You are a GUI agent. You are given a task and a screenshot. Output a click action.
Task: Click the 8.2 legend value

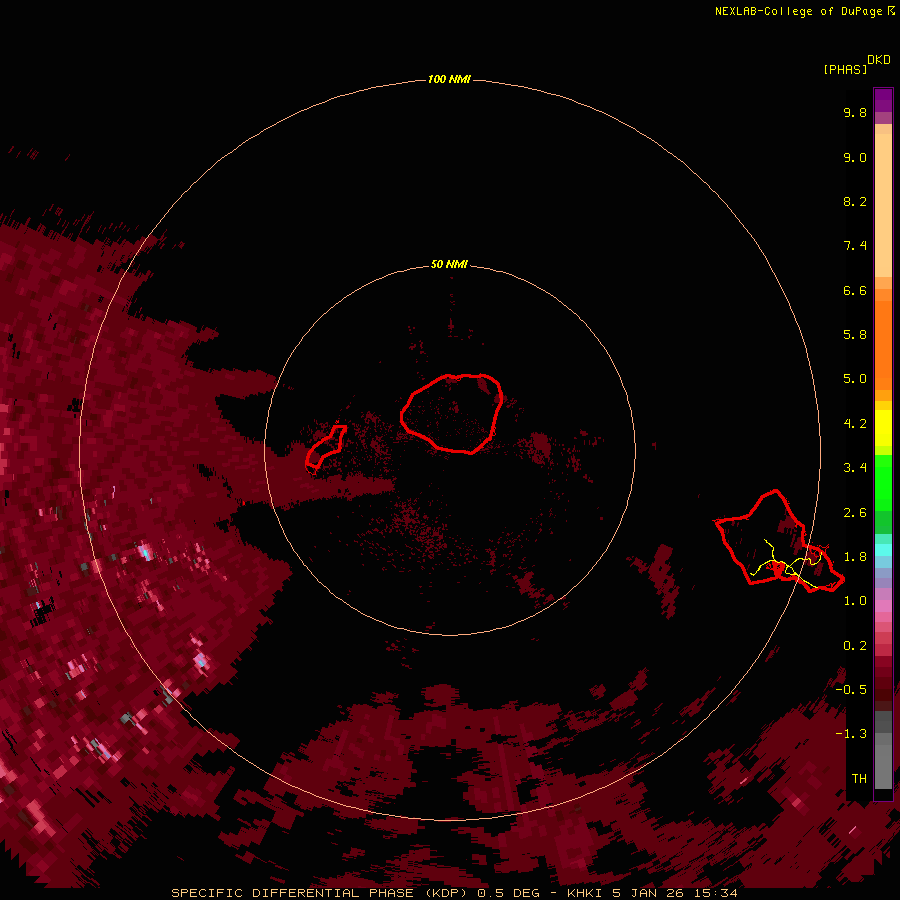pyautogui.click(x=855, y=201)
